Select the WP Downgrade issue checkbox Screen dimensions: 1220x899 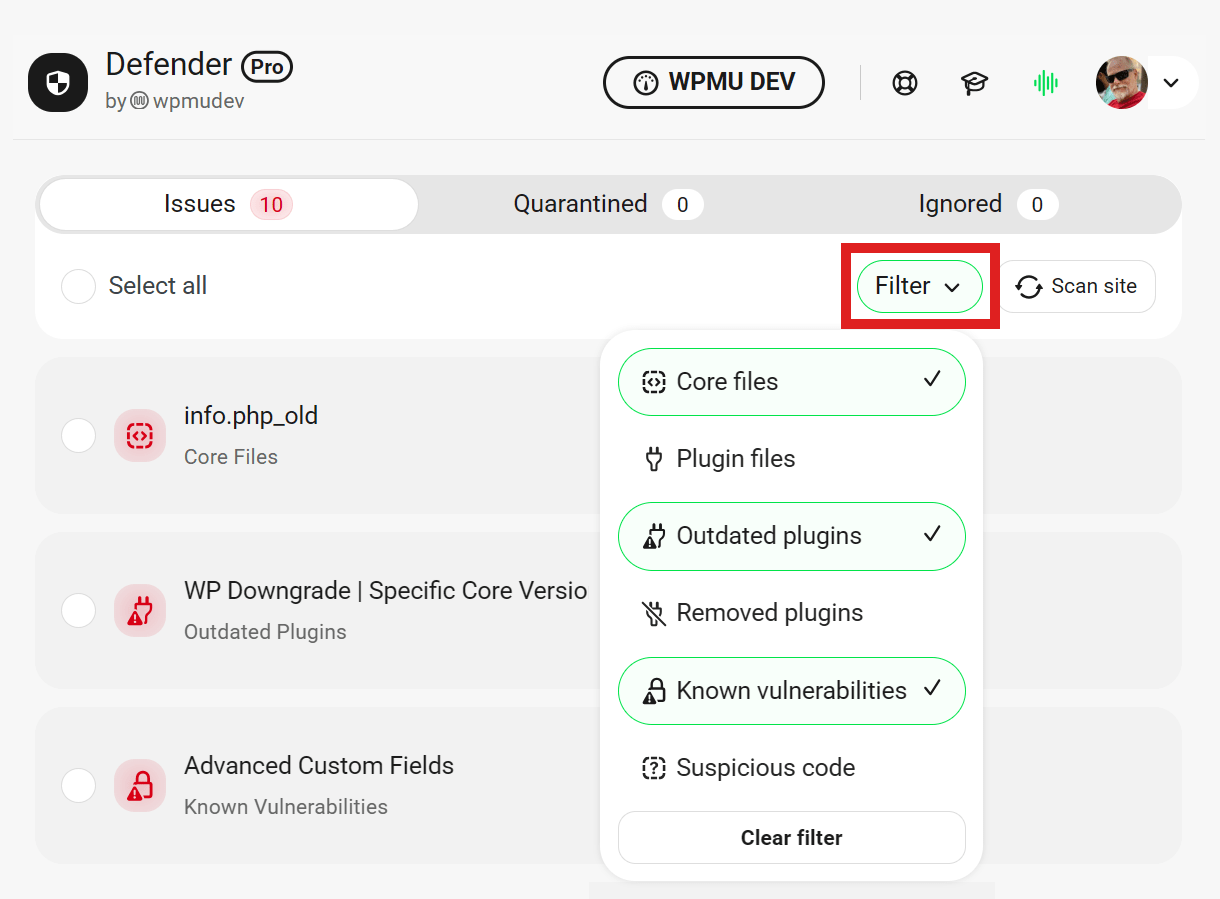[78, 610]
